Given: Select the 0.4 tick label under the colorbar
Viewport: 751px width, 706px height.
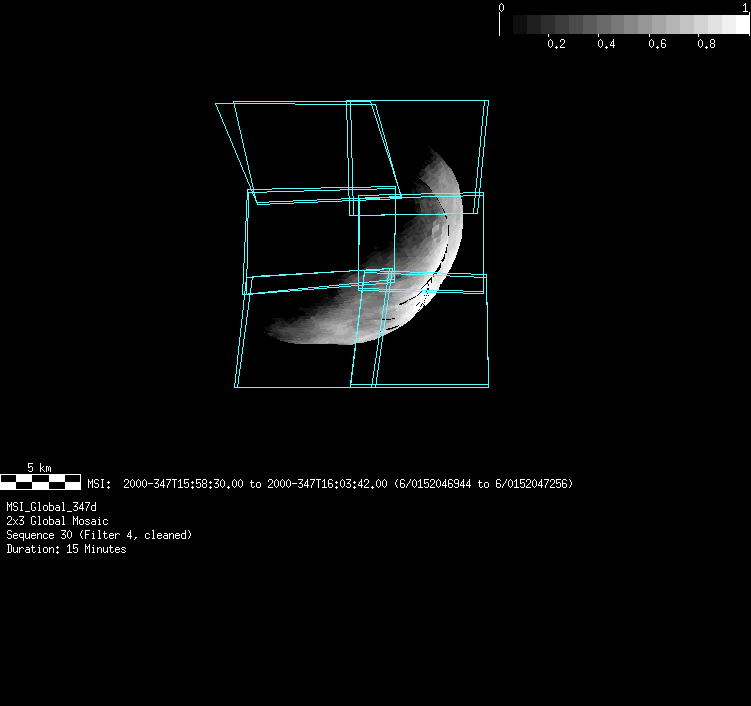Looking at the screenshot, I should [x=606, y=45].
